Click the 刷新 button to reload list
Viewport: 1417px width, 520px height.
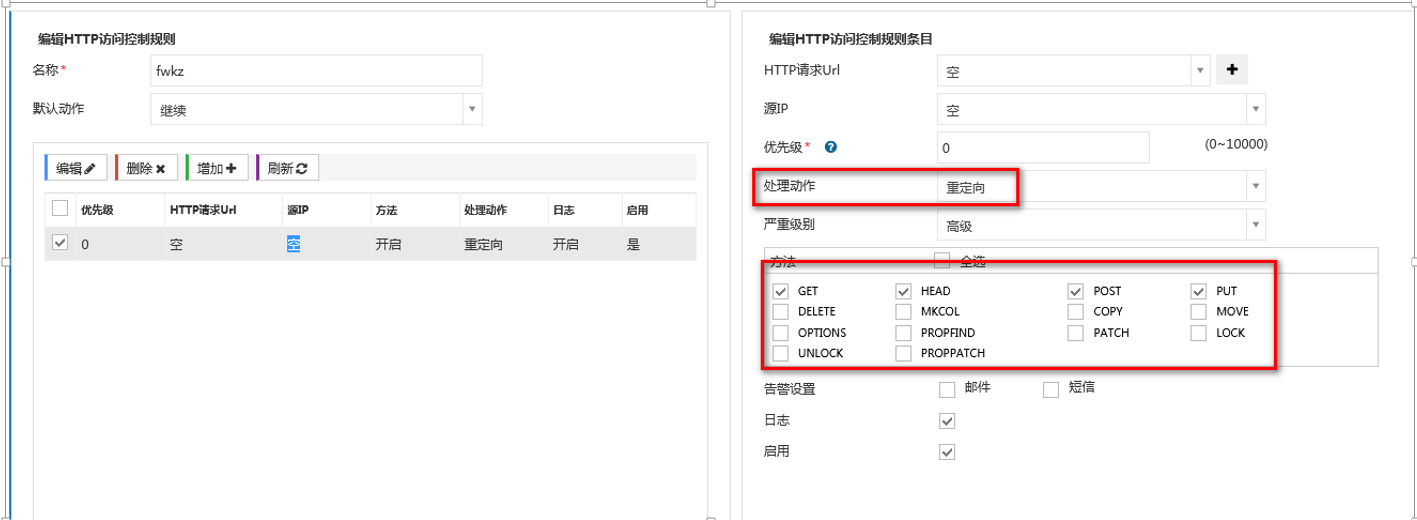click(287, 168)
